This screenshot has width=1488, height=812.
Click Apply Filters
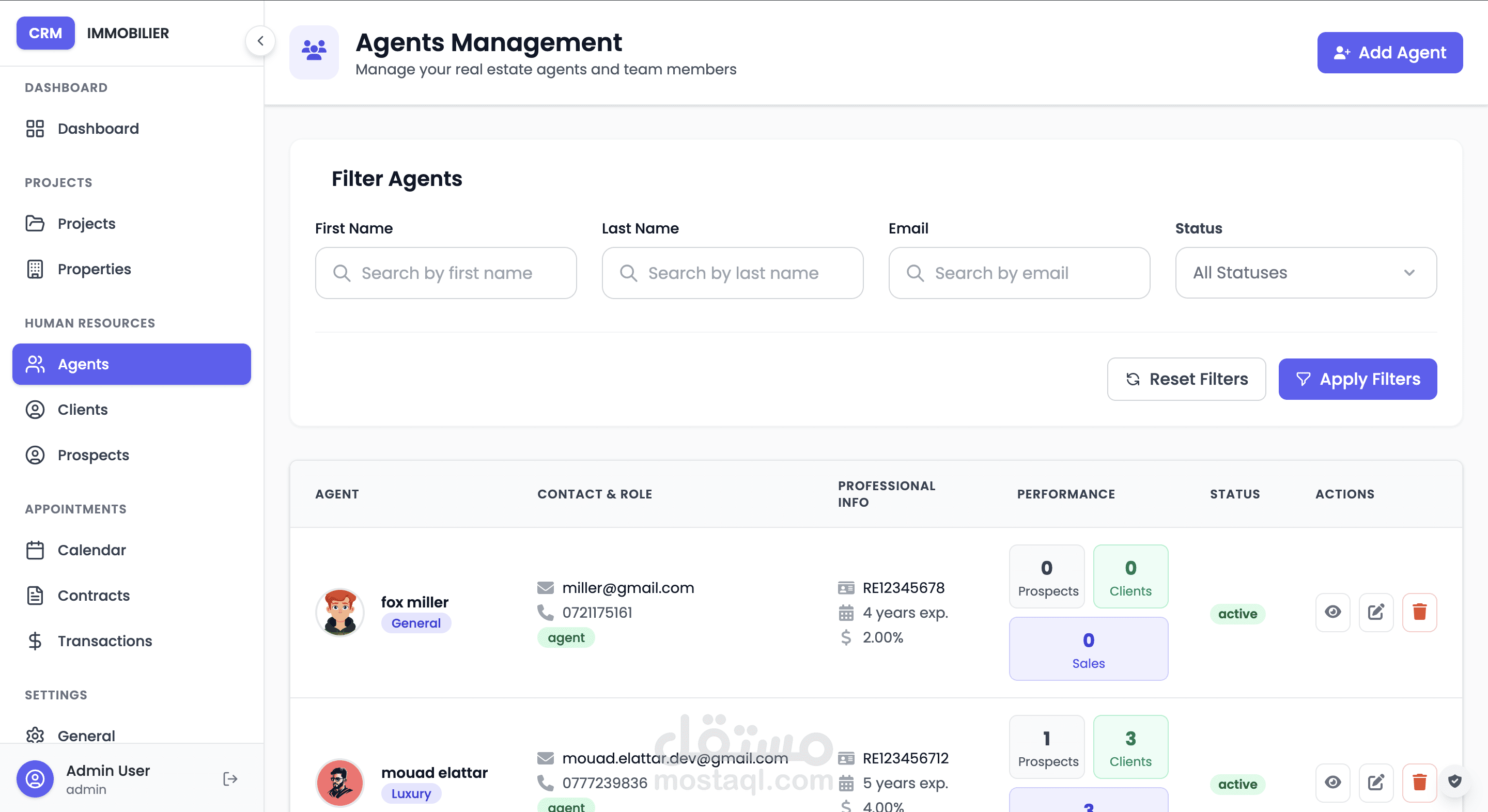point(1357,380)
